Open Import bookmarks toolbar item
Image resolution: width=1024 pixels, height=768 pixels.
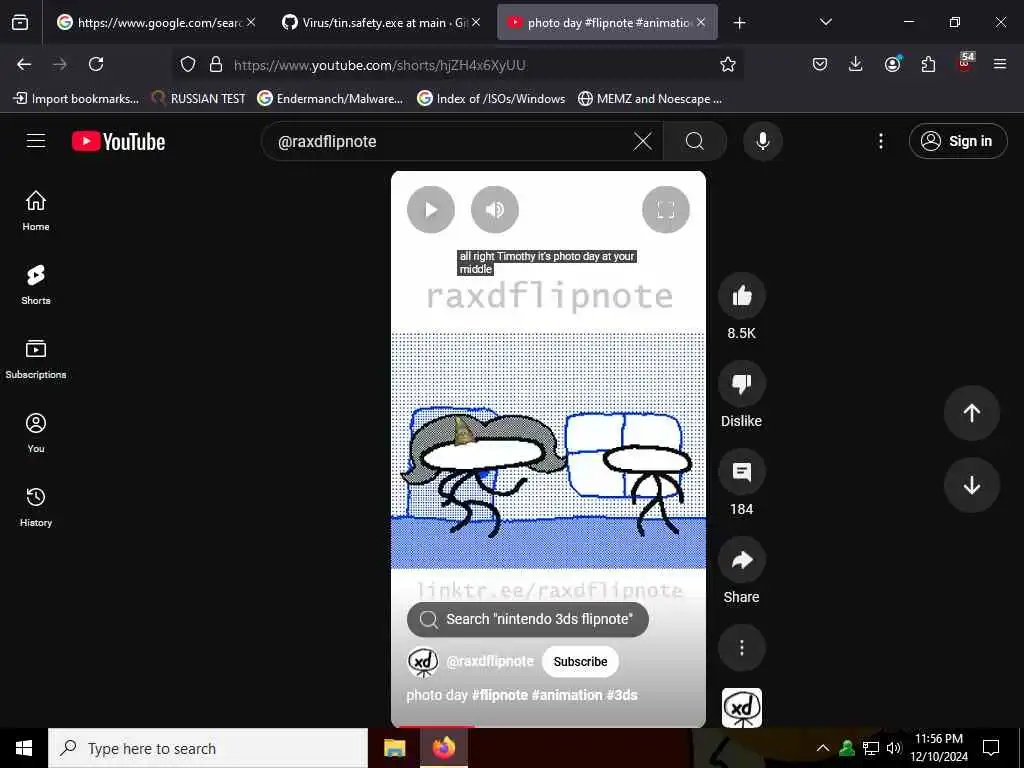click(x=76, y=99)
